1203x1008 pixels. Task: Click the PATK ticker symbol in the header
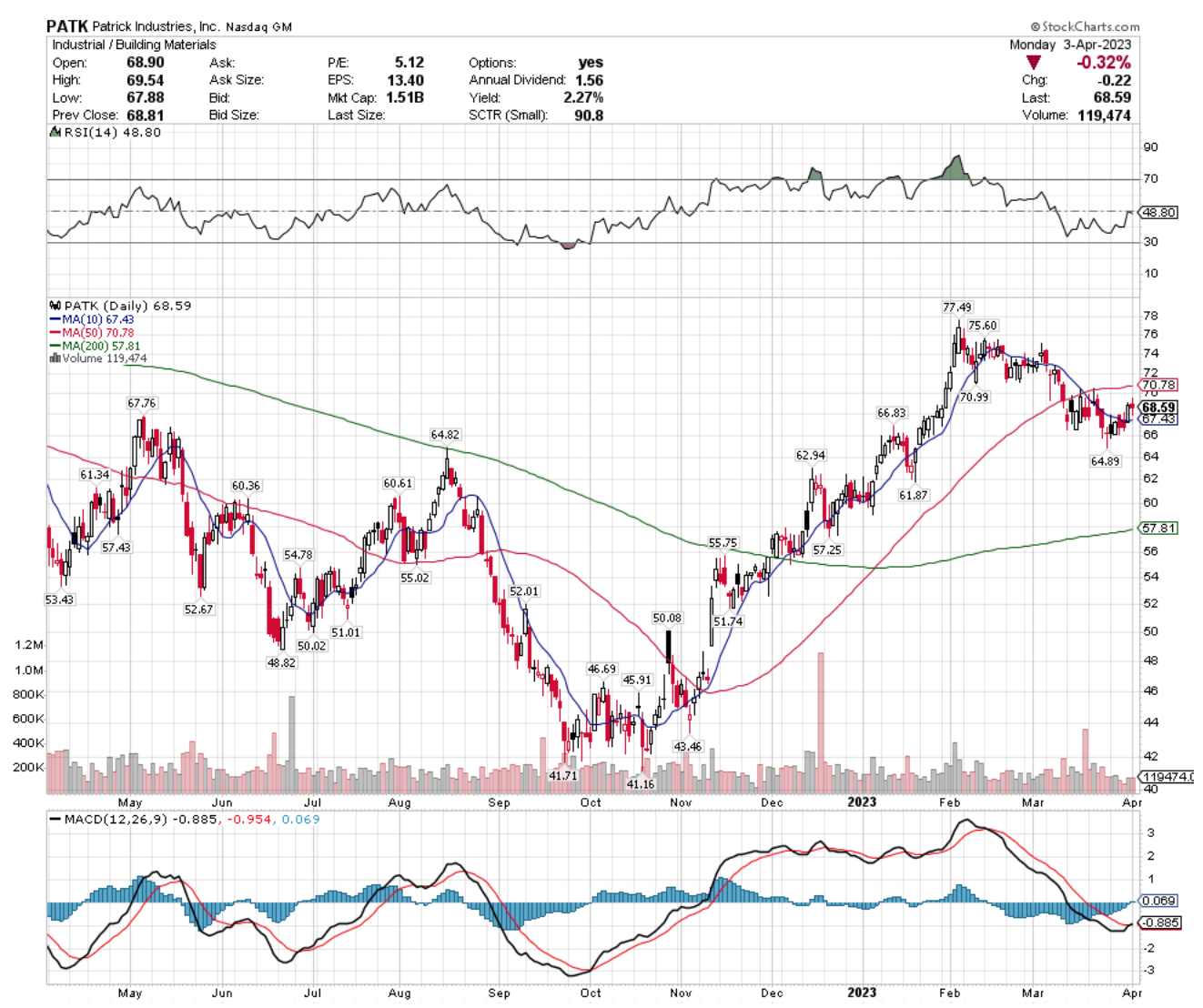click(x=67, y=26)
